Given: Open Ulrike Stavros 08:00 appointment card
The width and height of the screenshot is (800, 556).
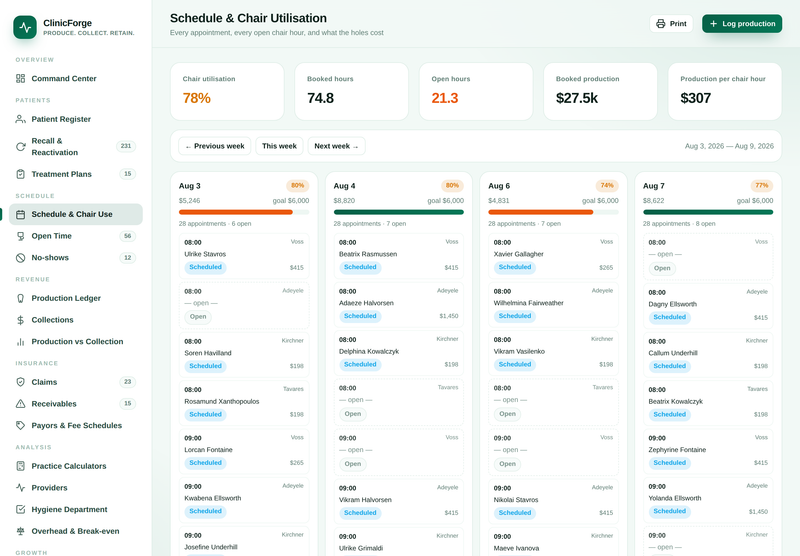Looking at the screenshot, I should [244, 255].
